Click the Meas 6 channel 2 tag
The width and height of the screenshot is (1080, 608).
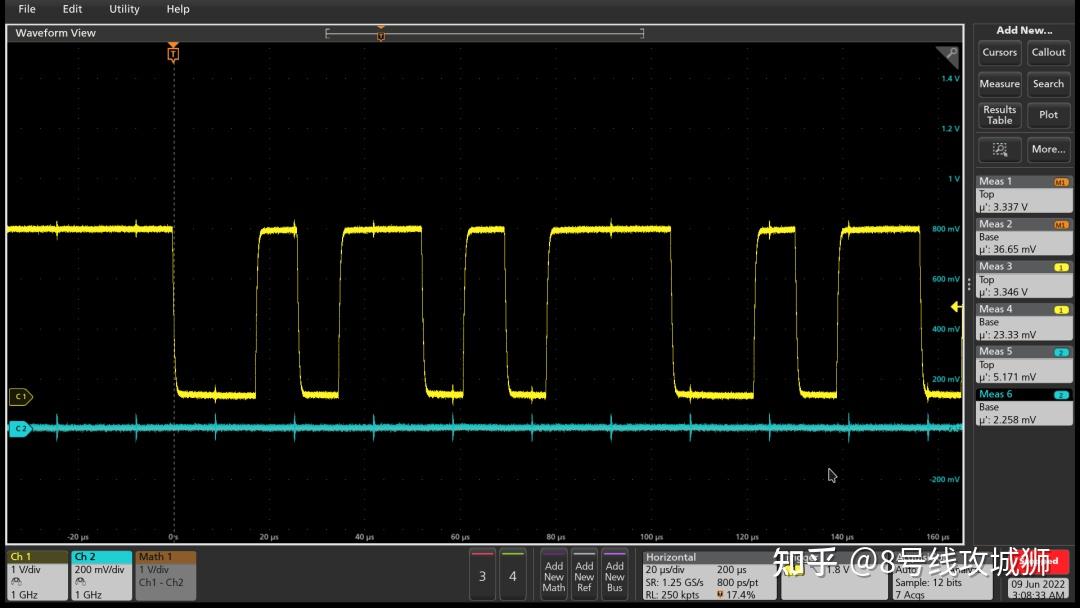coord(1061,395)
